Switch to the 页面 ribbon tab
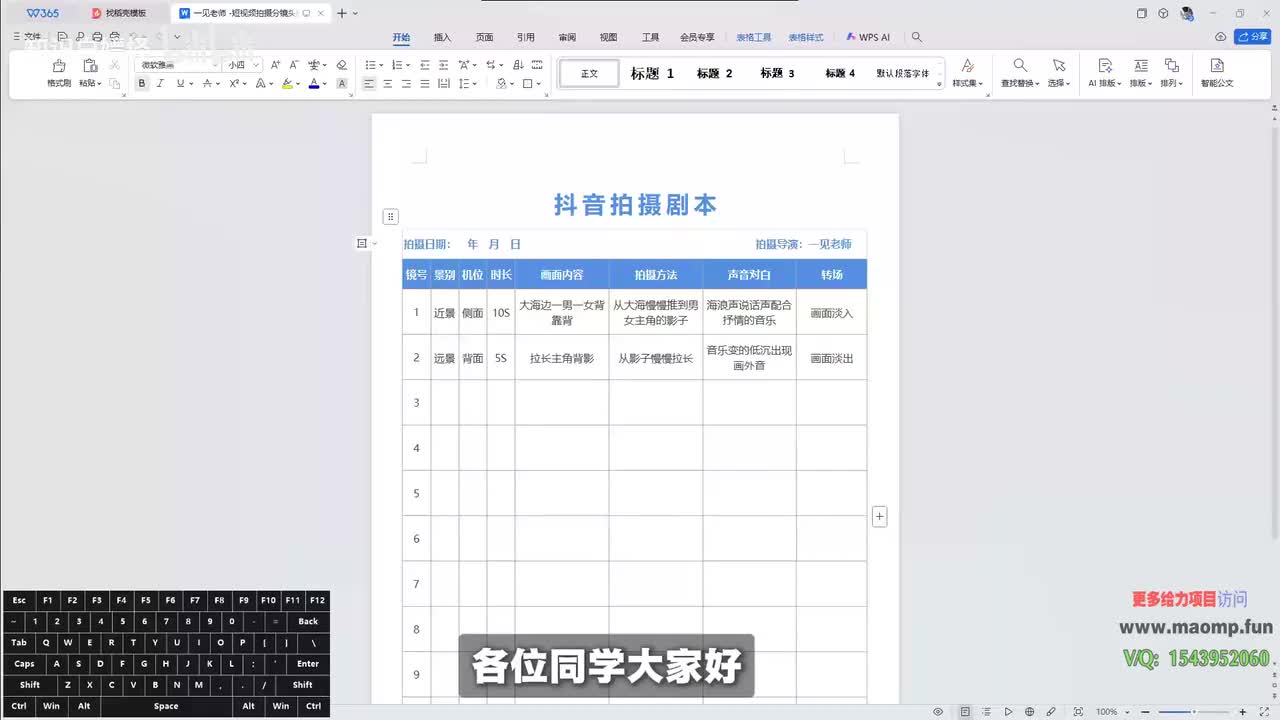Screen dimensions: 1280x720 484,37
